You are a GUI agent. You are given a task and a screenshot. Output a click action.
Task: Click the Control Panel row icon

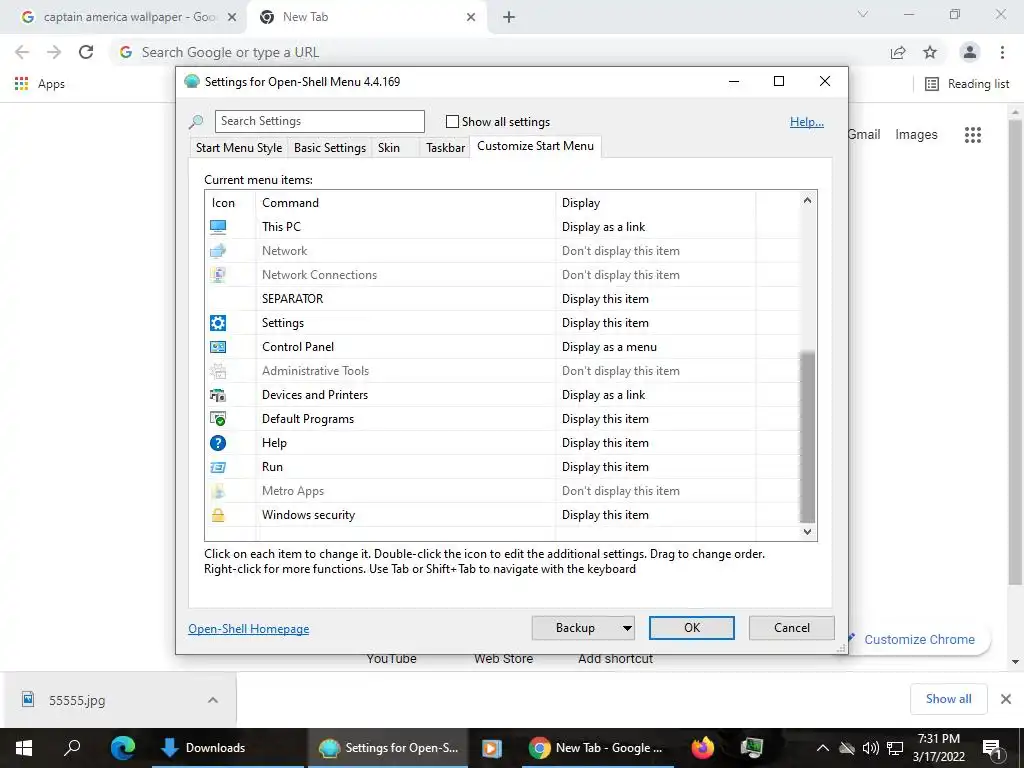coord(218,347)
